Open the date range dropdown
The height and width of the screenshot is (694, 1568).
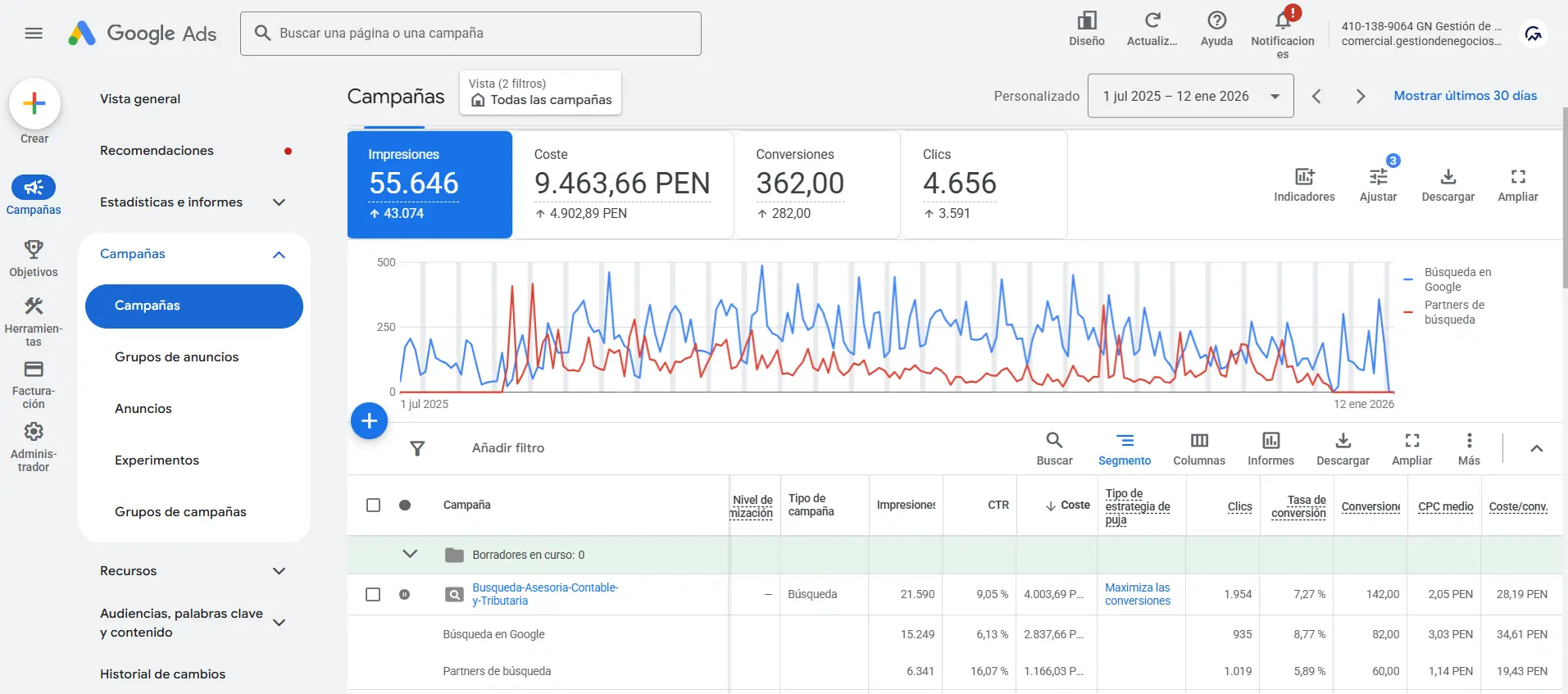(x=1190, y=96)
